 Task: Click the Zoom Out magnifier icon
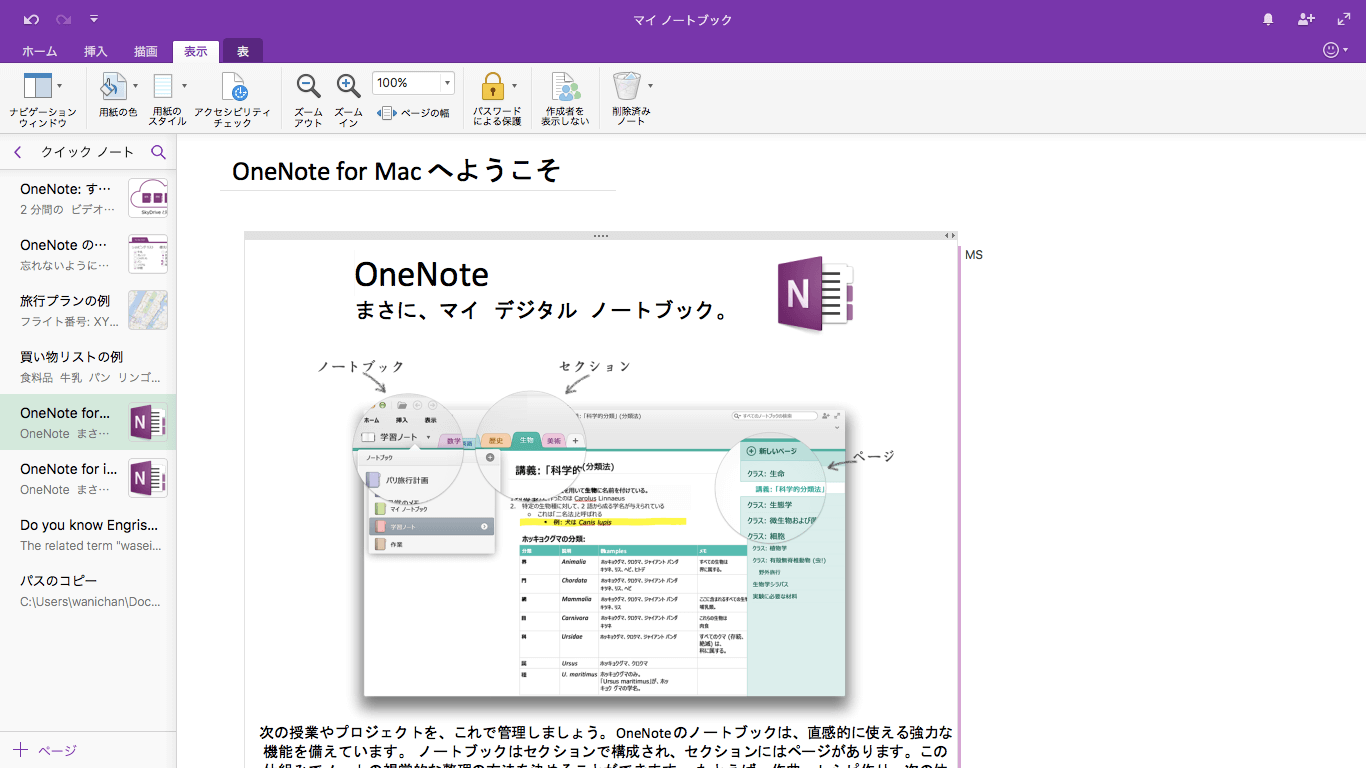[309, 87]
